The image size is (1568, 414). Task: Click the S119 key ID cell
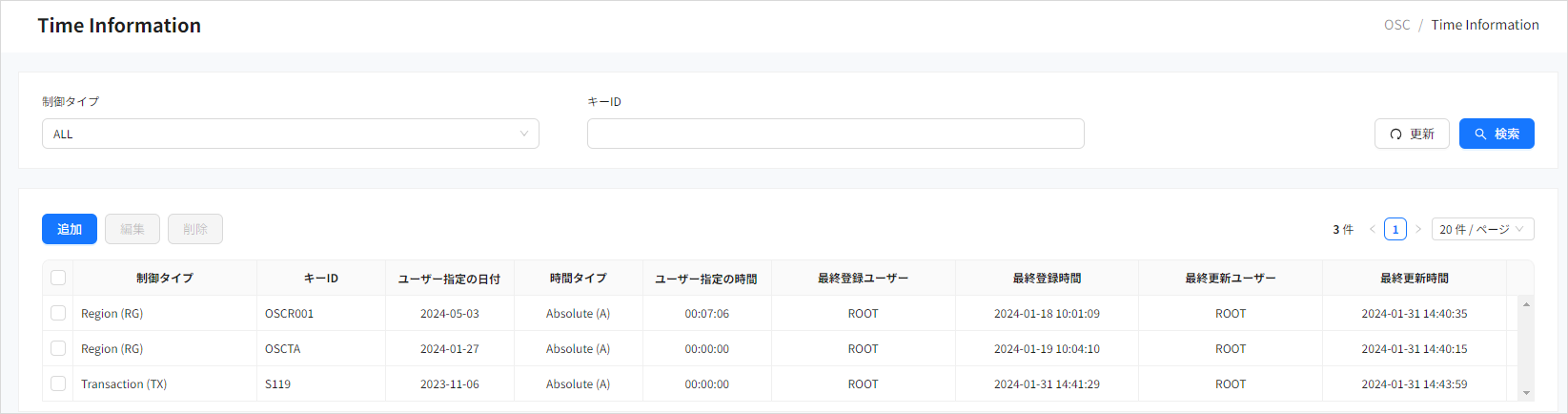point(278,383)
